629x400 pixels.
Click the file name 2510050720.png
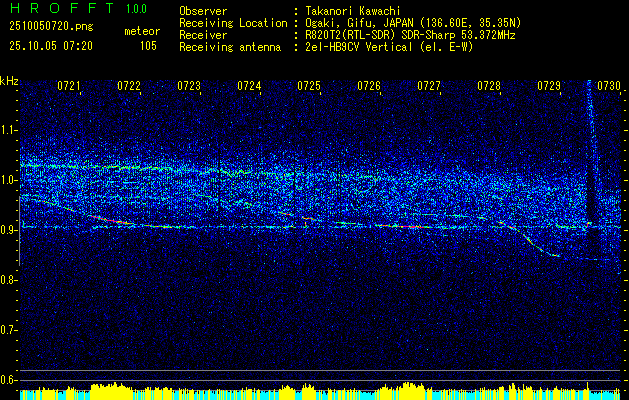point(51,27)
